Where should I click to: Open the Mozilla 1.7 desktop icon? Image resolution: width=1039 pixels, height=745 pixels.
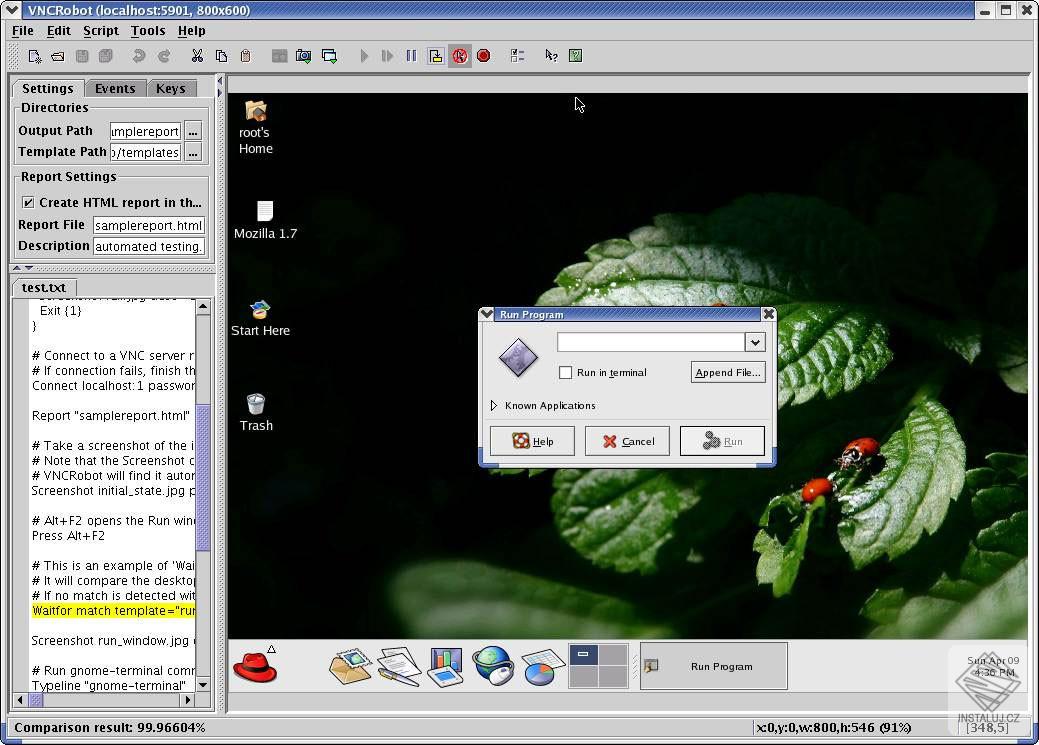coord(265,211)
